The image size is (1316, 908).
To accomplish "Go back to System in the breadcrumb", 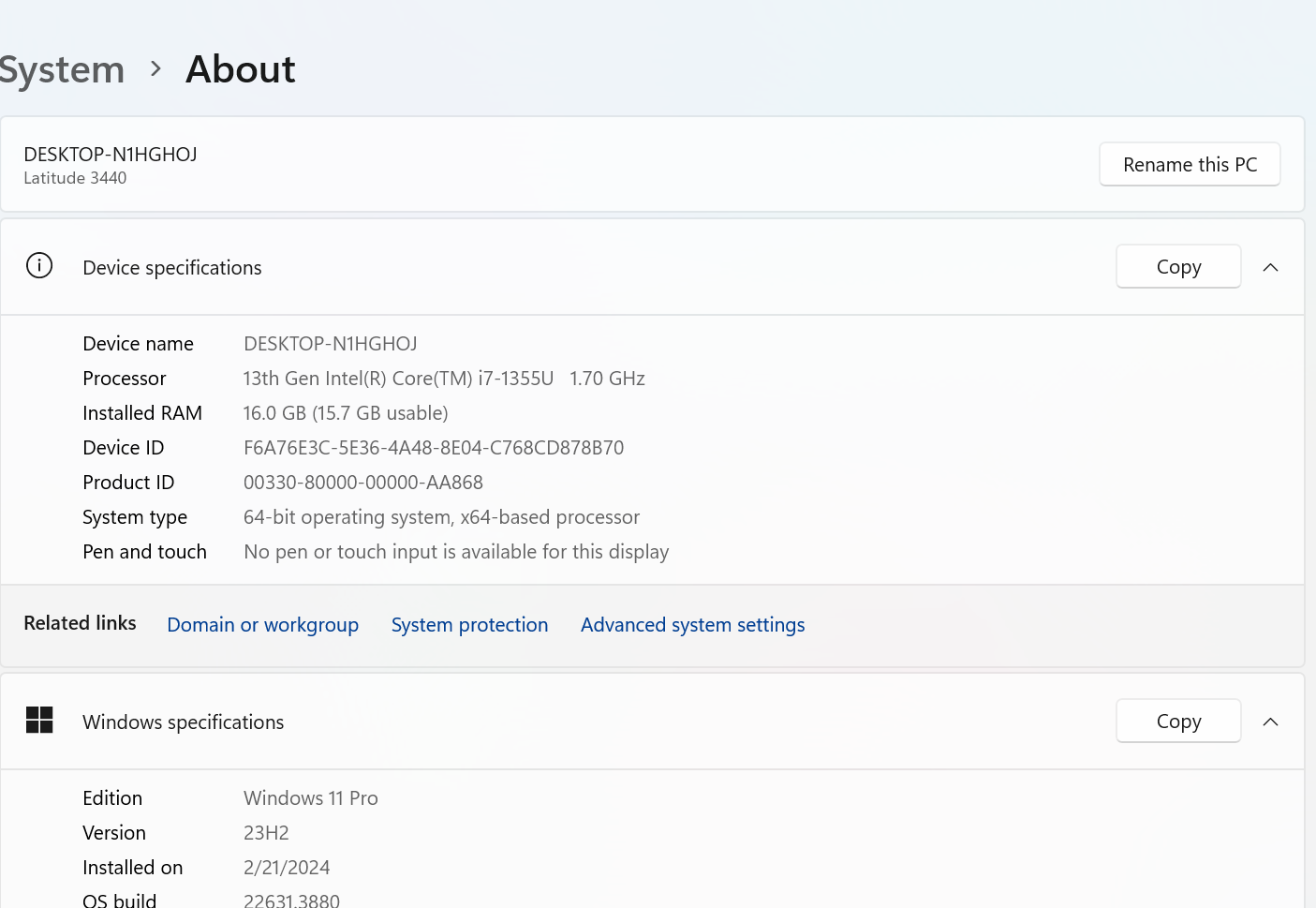I will click(x=62, y=70).
